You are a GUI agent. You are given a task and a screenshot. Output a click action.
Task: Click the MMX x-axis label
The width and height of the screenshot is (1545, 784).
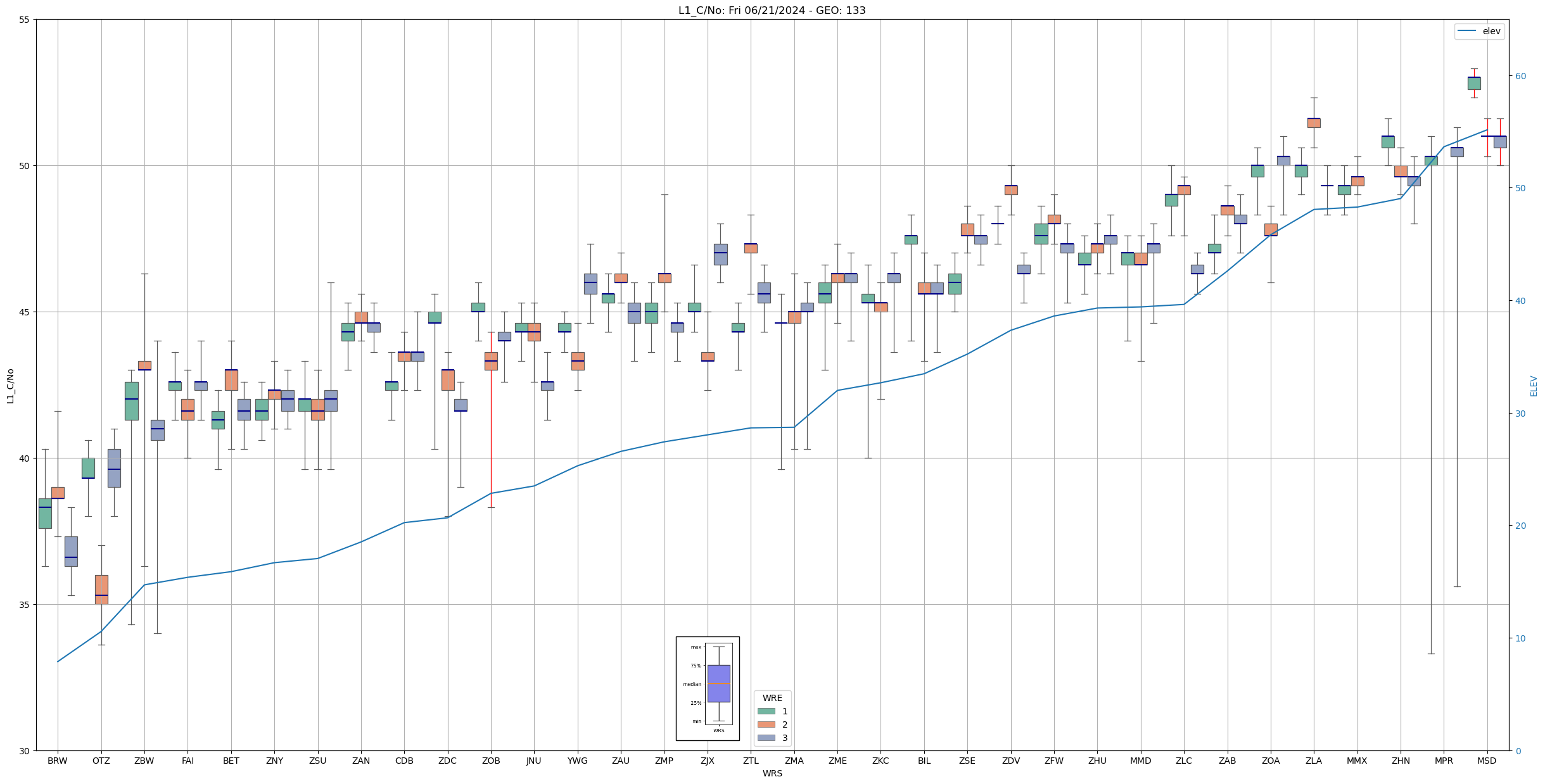[1357, 761]
